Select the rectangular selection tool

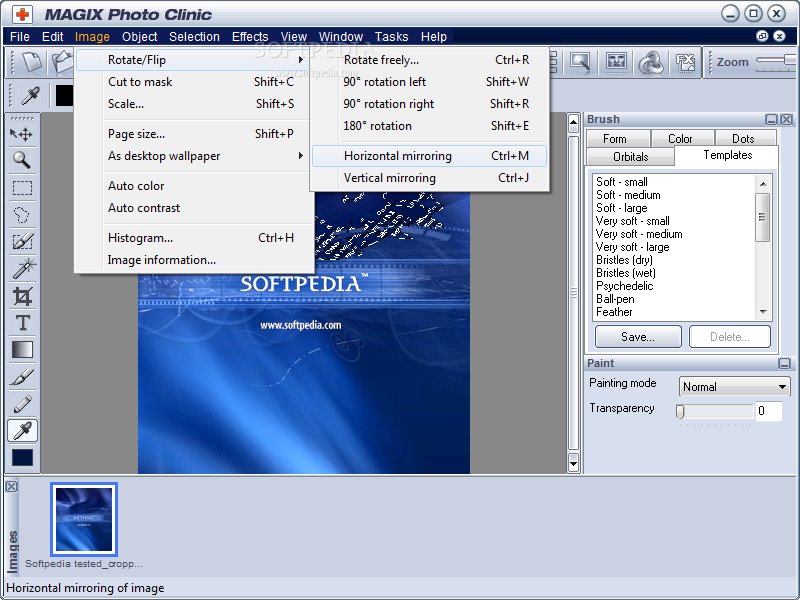tap(22, 188)
